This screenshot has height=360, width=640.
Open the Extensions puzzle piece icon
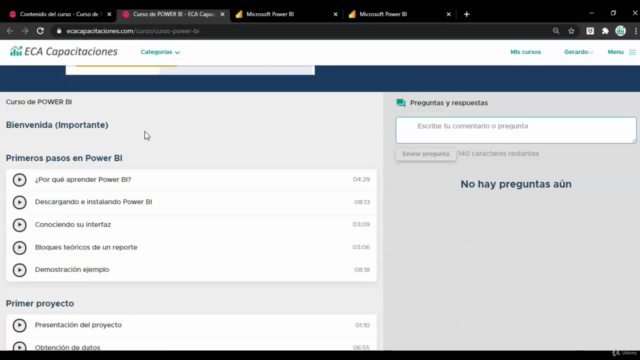tap(605, 31)
